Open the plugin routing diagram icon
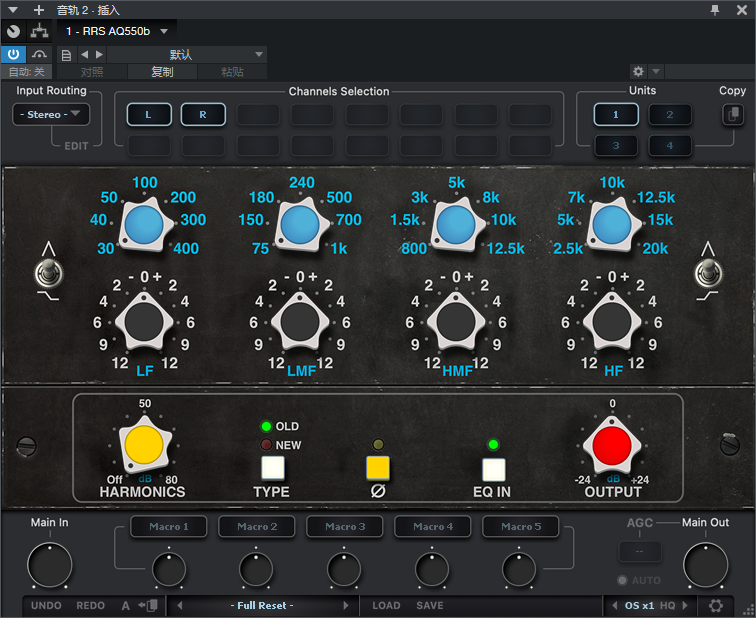Image resolution: width=756 pixels, height=618 pixels. pyautogui.click(x=40, y=31)
